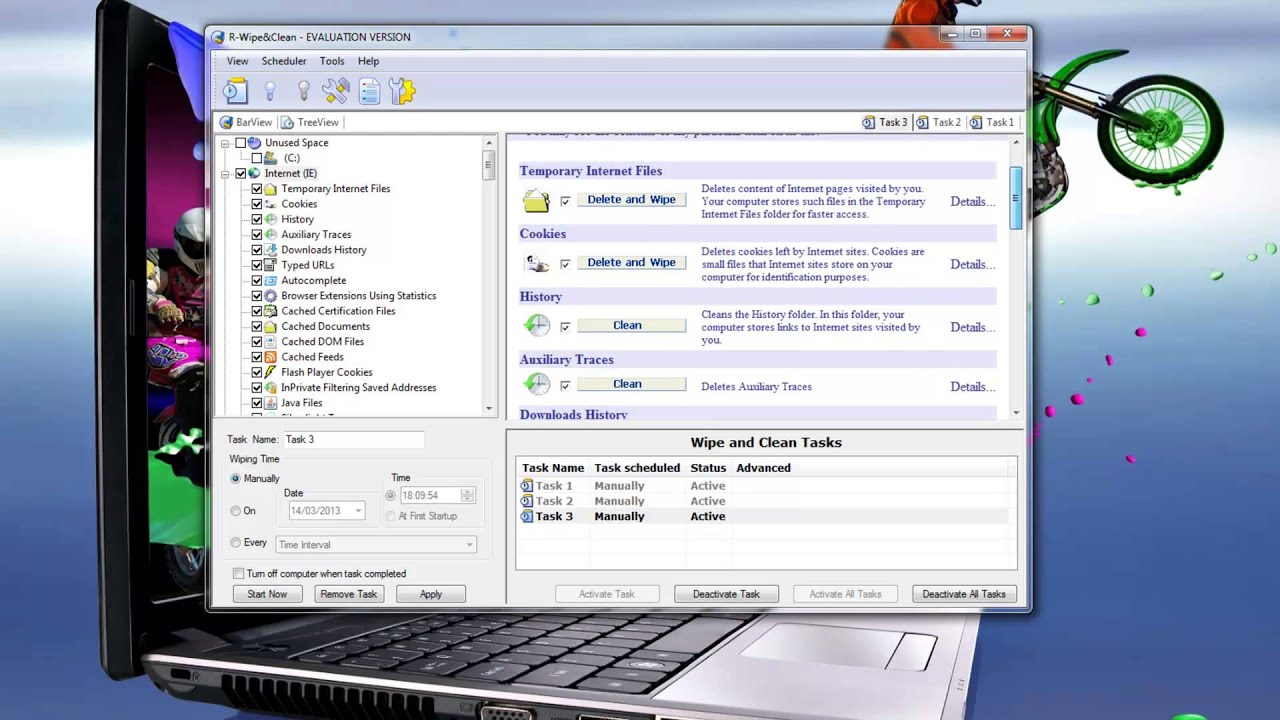
Task: Click the Task Name input field
Action: [353, 439]
